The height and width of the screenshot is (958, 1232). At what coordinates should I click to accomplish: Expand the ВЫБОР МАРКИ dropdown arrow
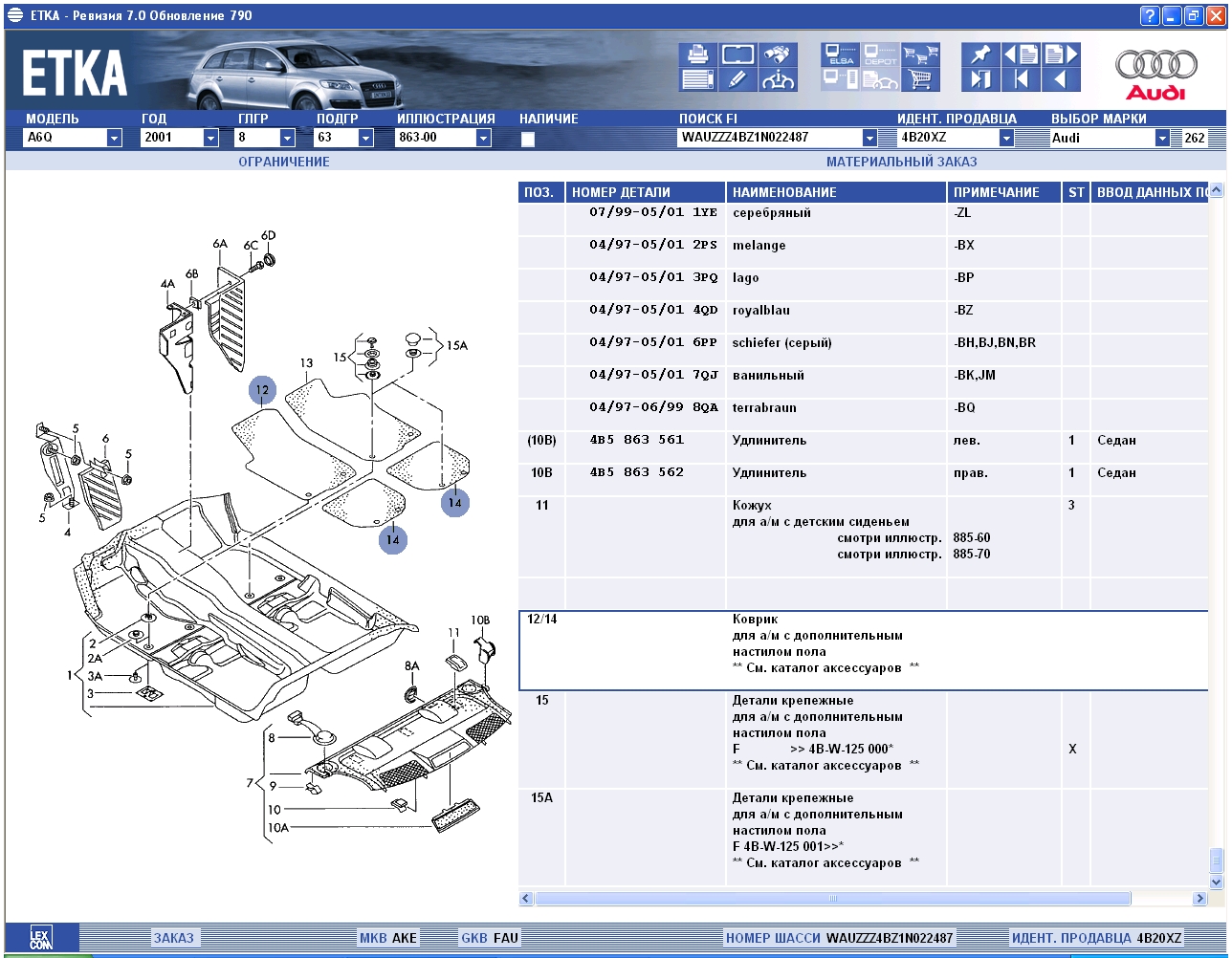1162,139
